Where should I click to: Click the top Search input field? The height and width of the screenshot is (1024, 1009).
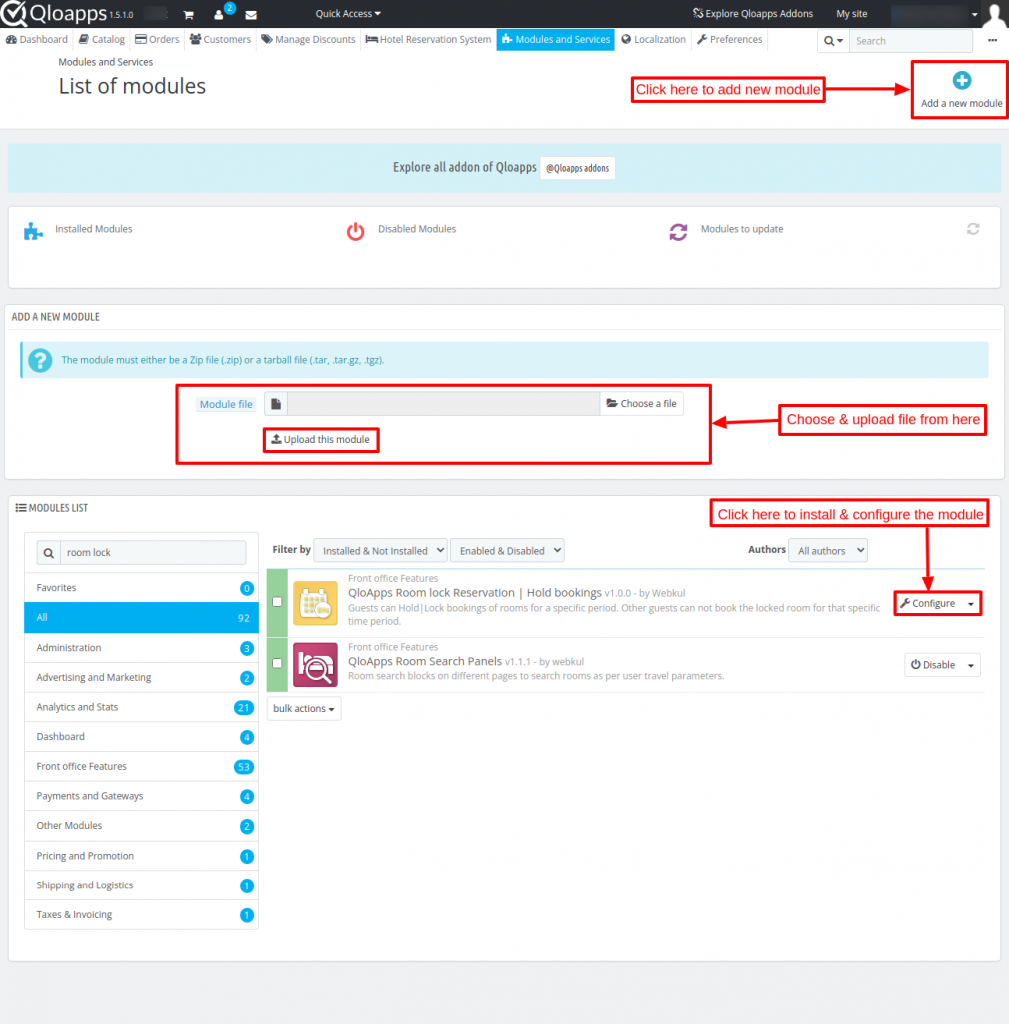pos(910,40)
